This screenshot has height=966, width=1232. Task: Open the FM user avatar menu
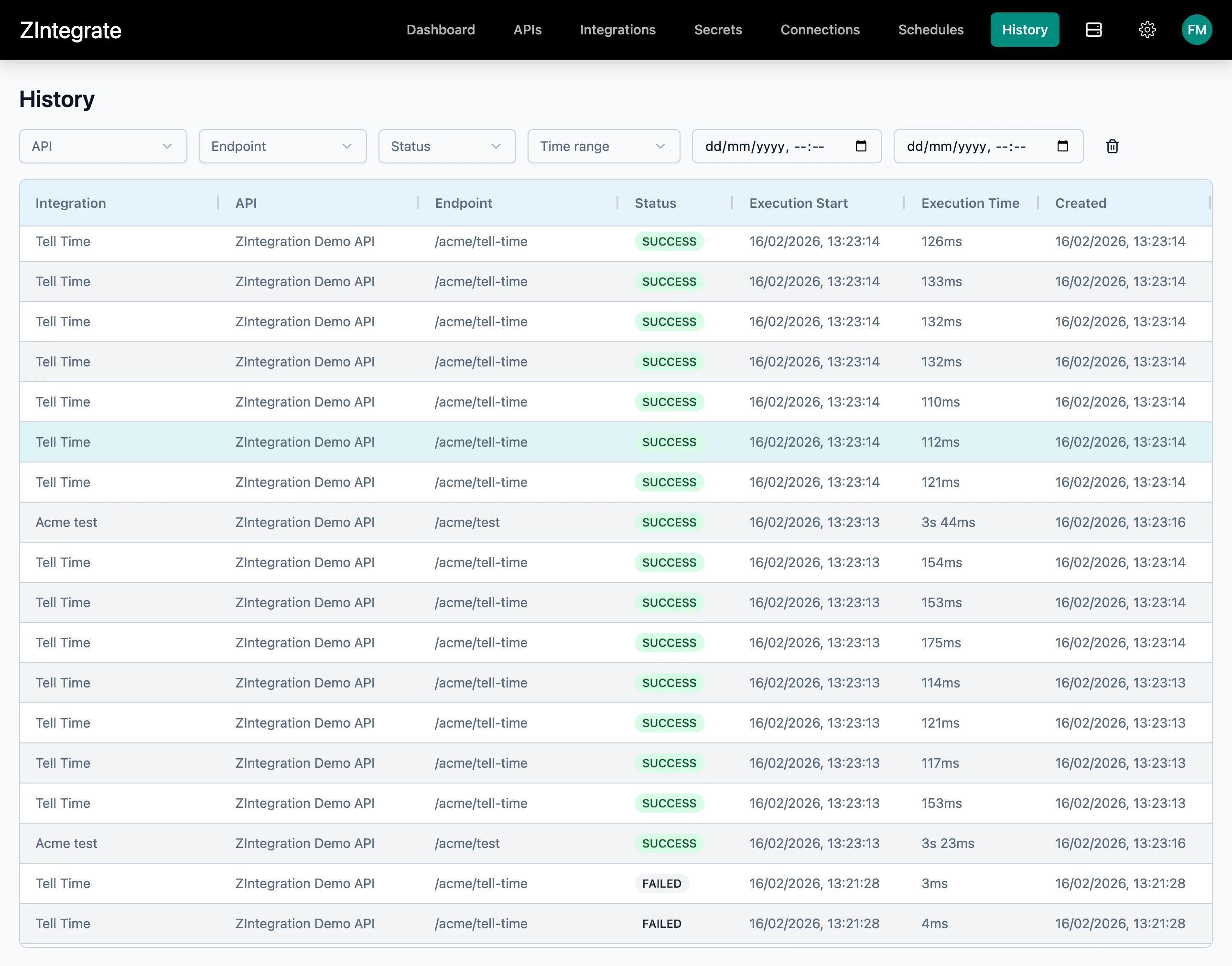tap(1196, 30)
